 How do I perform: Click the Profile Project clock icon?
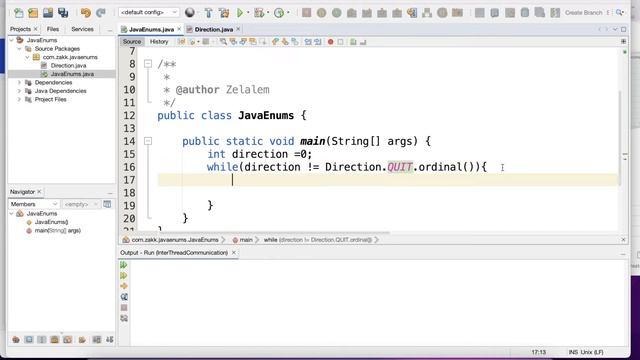click(279, 13)
